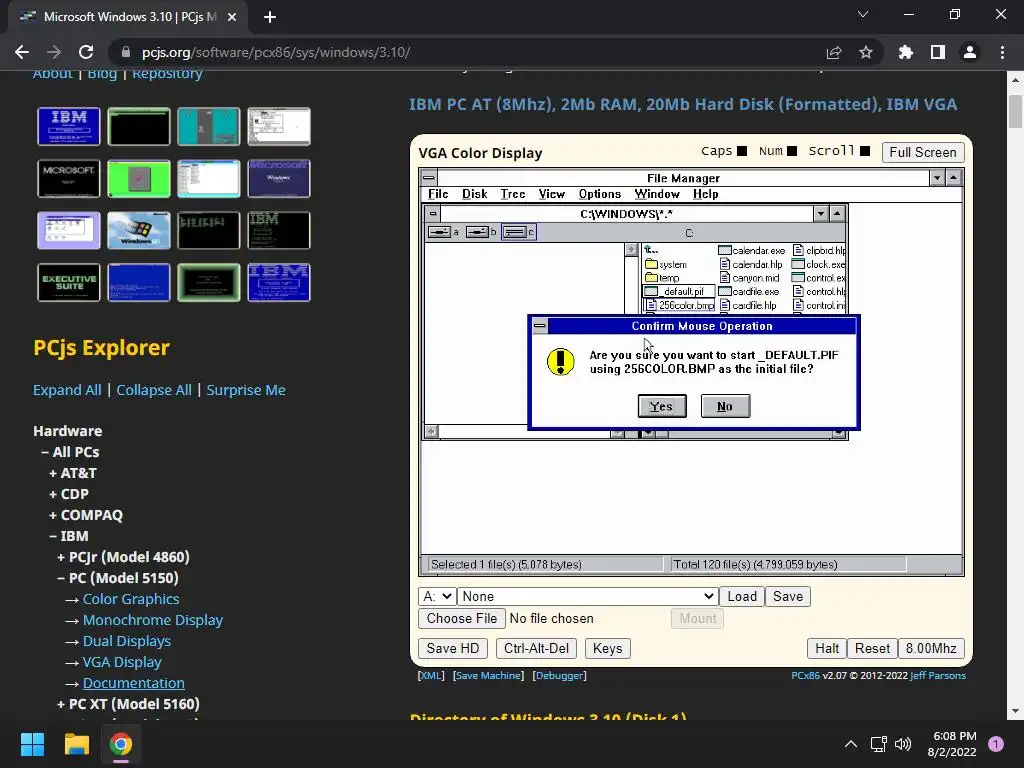Open Chrome side panel icon
Viewport: 1024px width, 768px height.
(938, 52)
